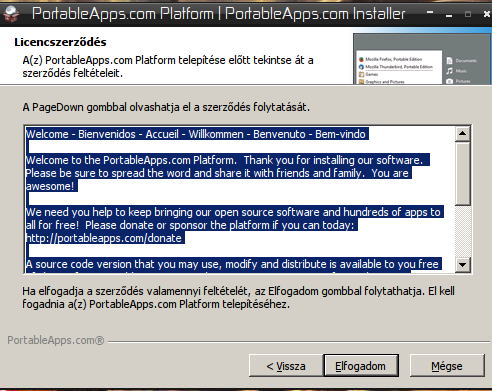This screenshot has width=492, height=391.
Task: Click the 'A PageDown gombbal' instruction text
Action: pos(166,107)
